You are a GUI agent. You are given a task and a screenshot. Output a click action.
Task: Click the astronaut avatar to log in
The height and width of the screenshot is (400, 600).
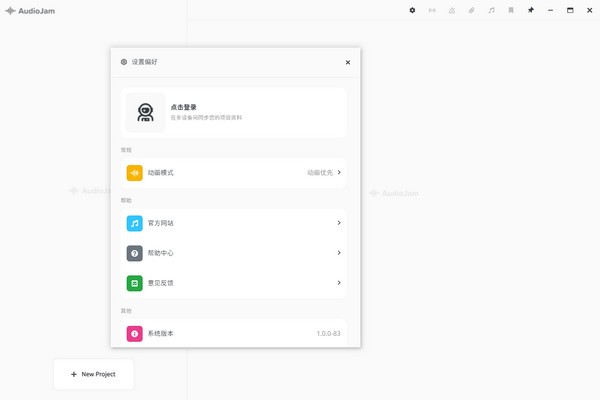point(146,112)
